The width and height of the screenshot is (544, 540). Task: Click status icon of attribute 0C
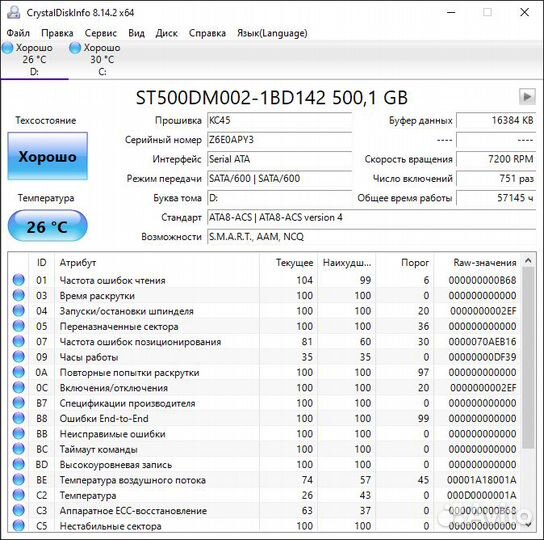click(x=19, y=387)
